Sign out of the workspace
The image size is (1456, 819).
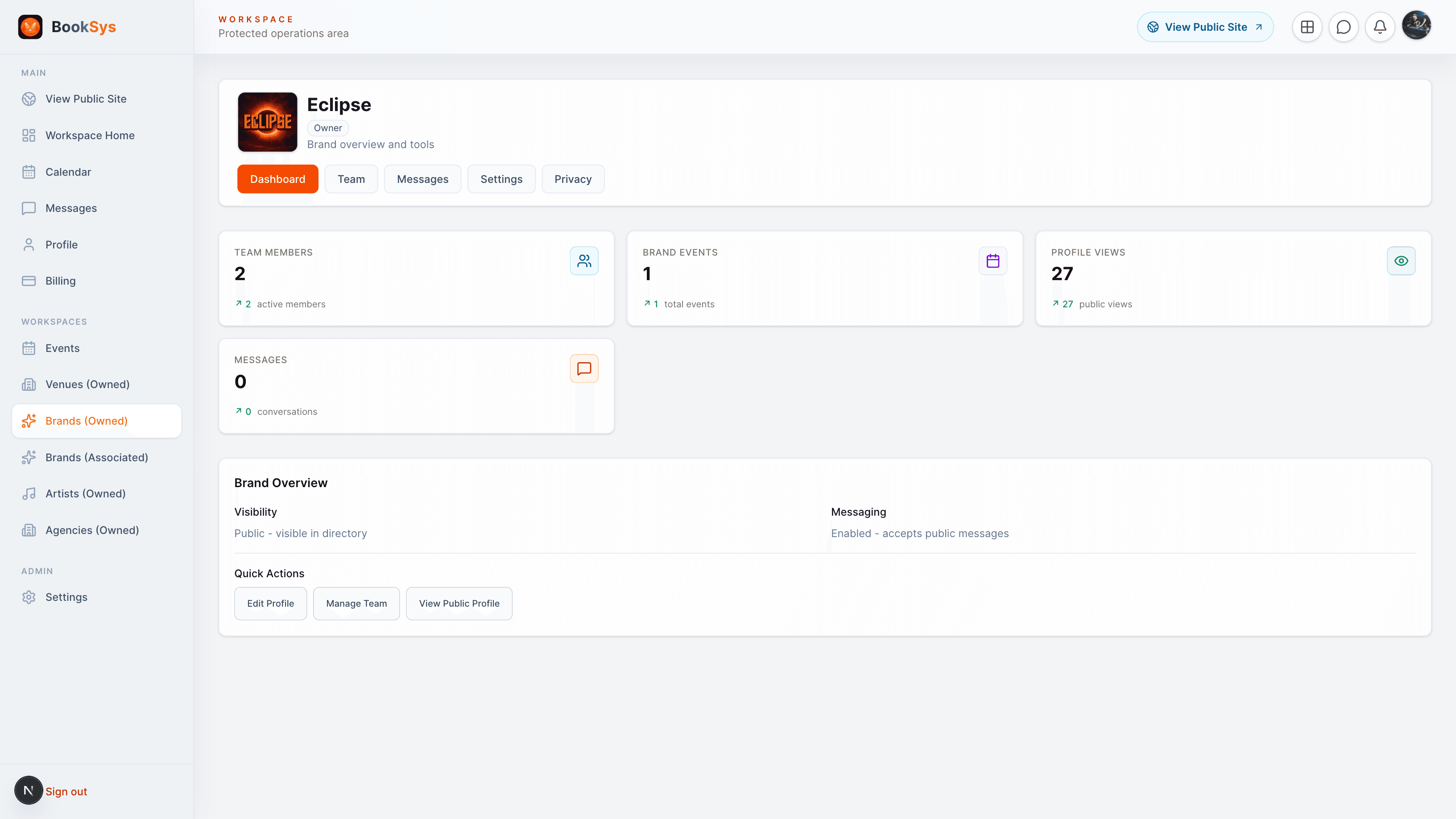66,791
